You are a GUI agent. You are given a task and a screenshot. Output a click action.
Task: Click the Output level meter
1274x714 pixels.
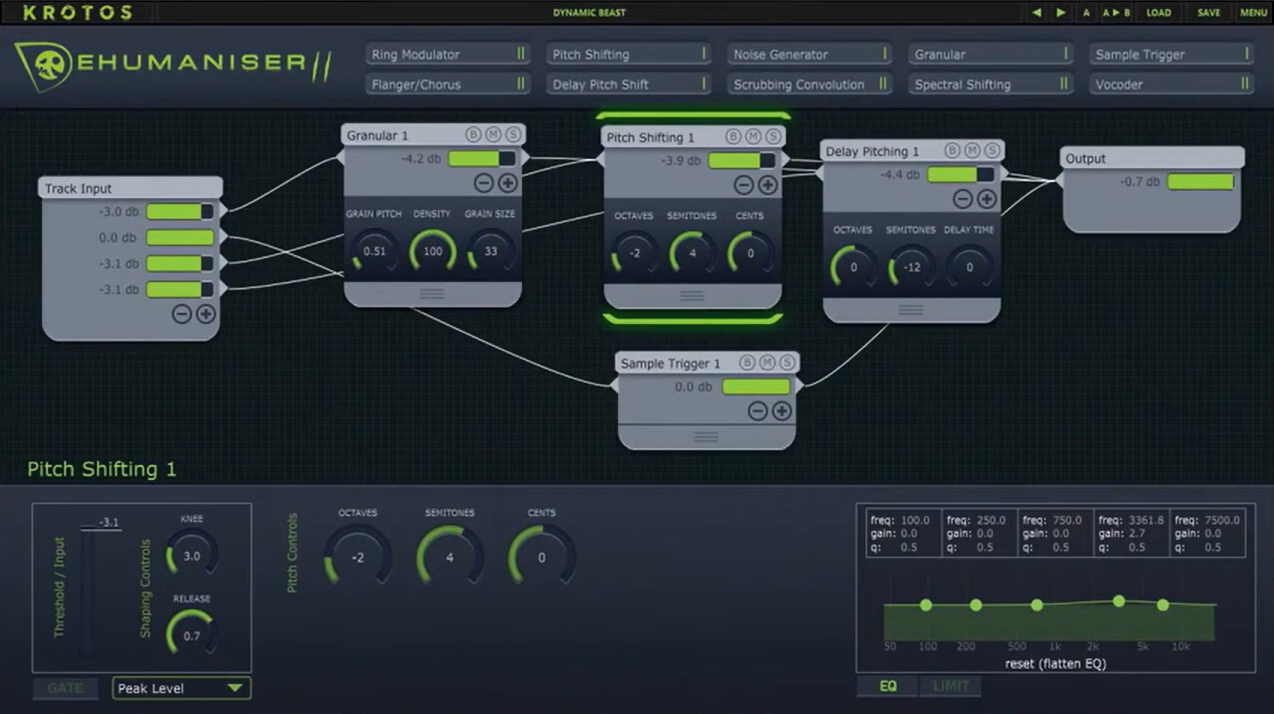click(1201, 182)
